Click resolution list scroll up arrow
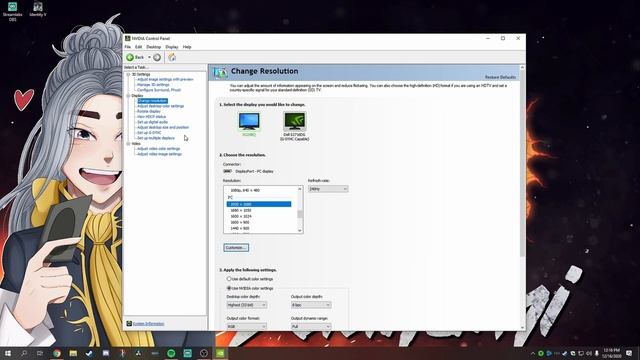 click(300, 189)
